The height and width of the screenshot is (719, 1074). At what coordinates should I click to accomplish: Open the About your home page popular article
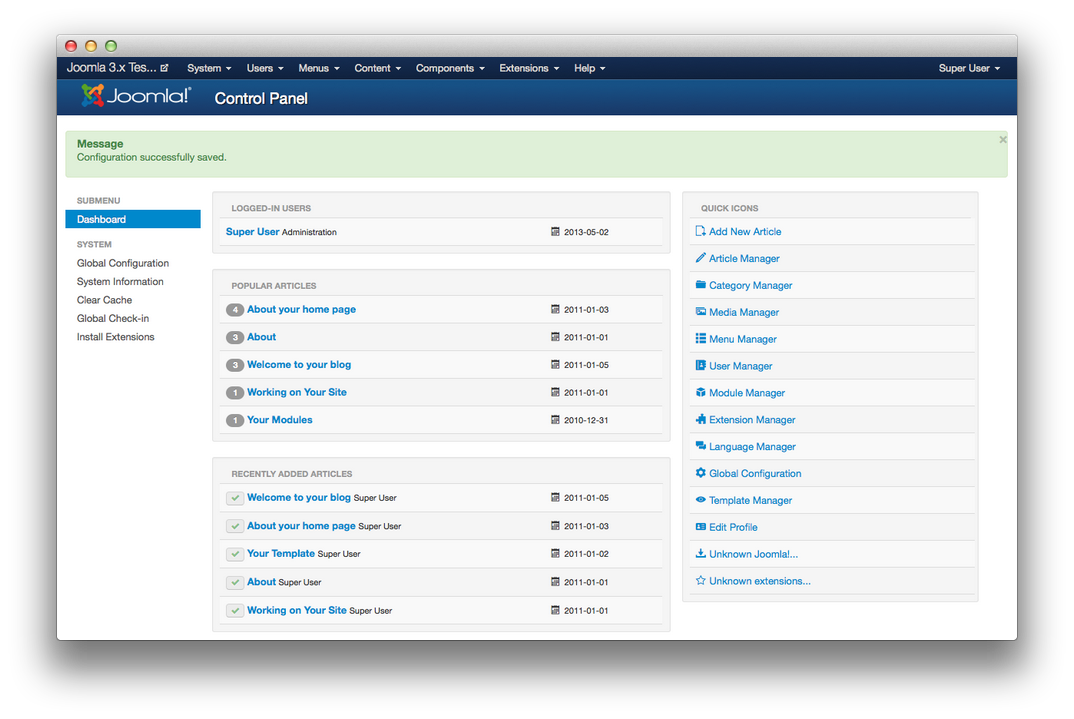tap(301, 310)
